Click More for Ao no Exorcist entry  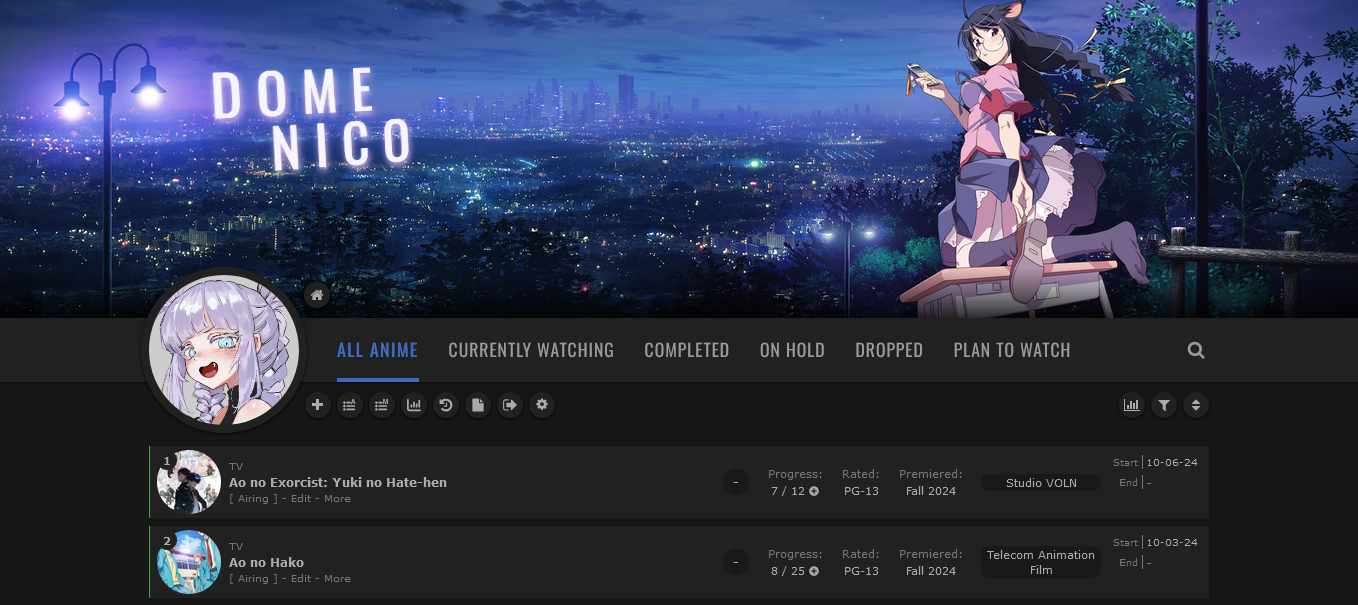[337, 498]
